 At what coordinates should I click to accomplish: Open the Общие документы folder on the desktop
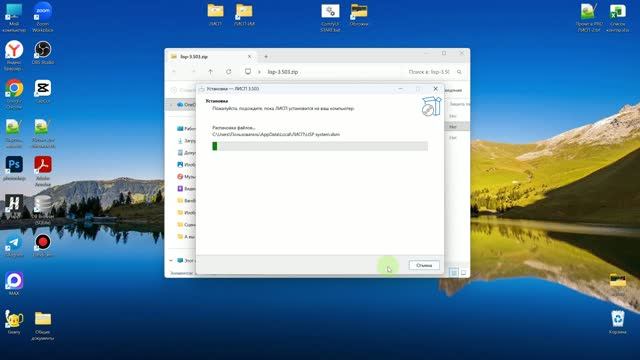click(x=43, y=325)
